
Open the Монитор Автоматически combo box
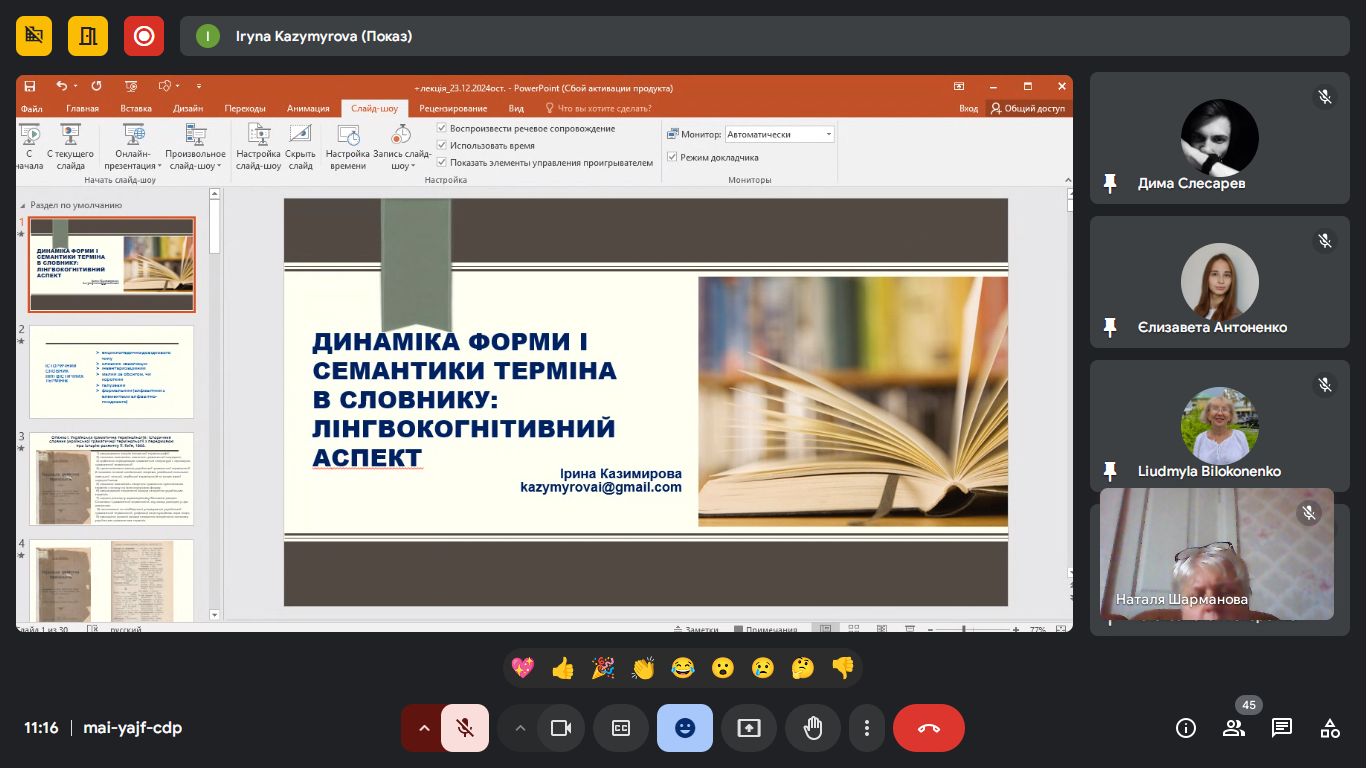[x=779, y=134]
